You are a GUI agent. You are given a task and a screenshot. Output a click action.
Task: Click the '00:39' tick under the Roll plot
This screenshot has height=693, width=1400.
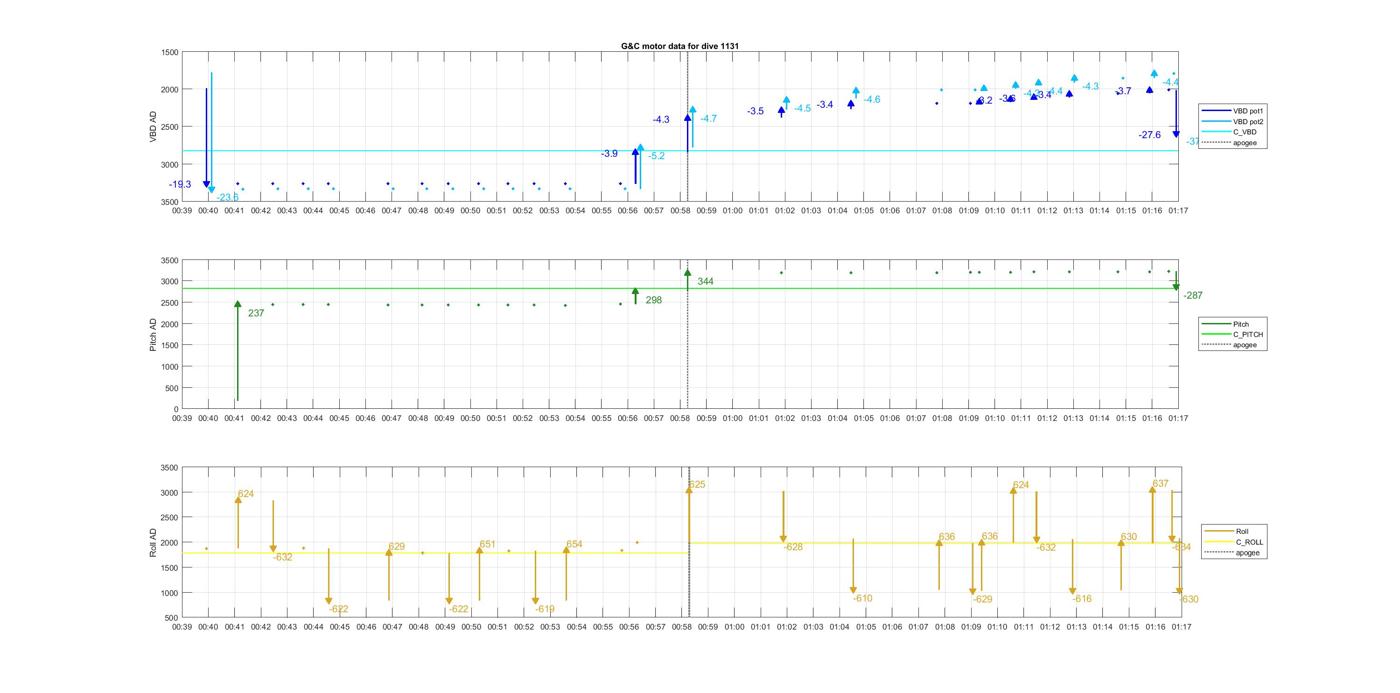click(x=182, y=627)
